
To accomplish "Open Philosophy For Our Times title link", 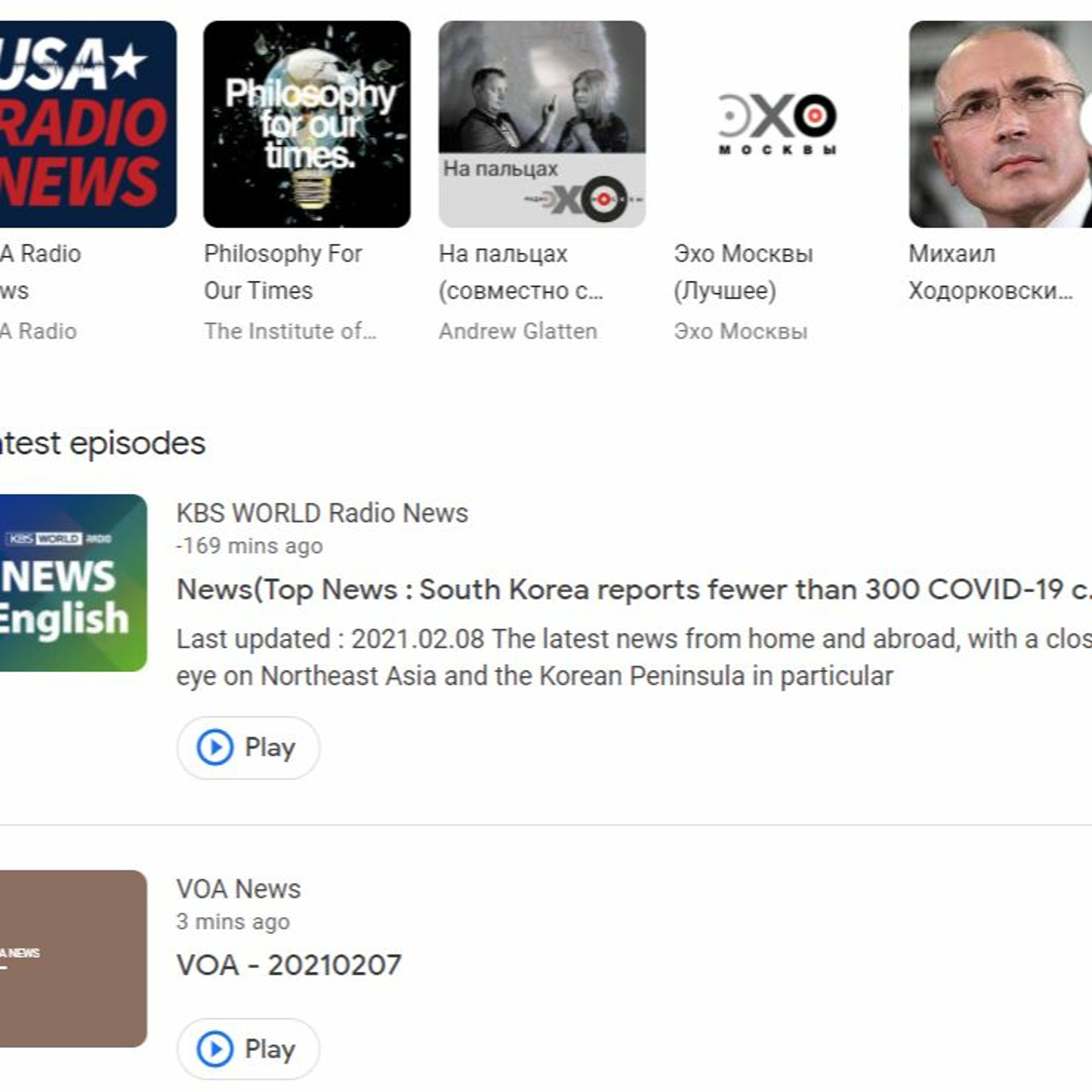I will 282,272.
